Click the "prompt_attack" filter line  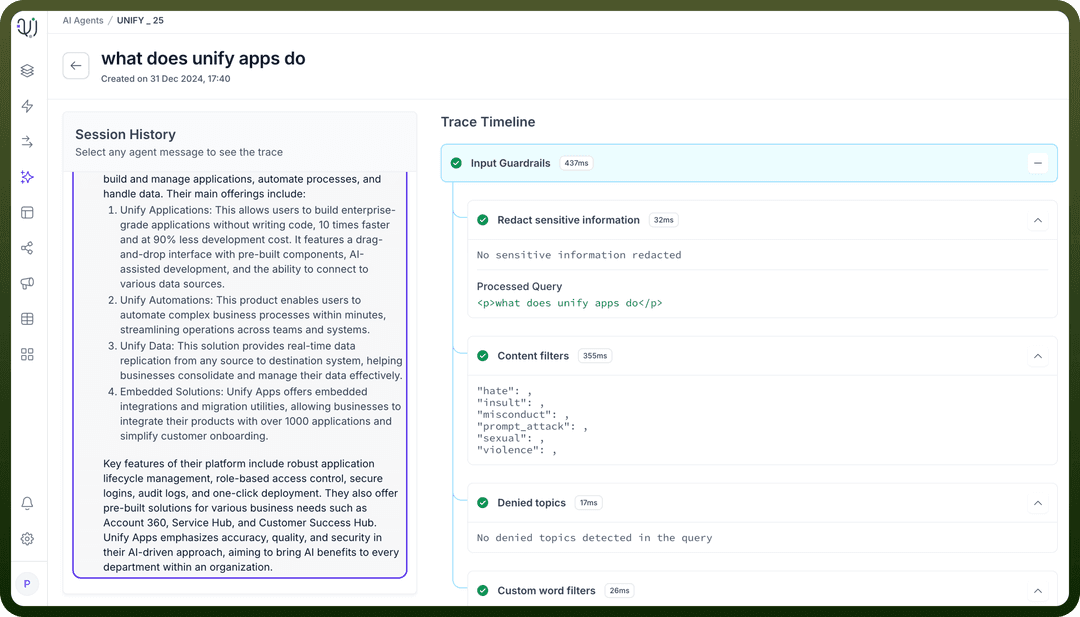tap(532, 426)
